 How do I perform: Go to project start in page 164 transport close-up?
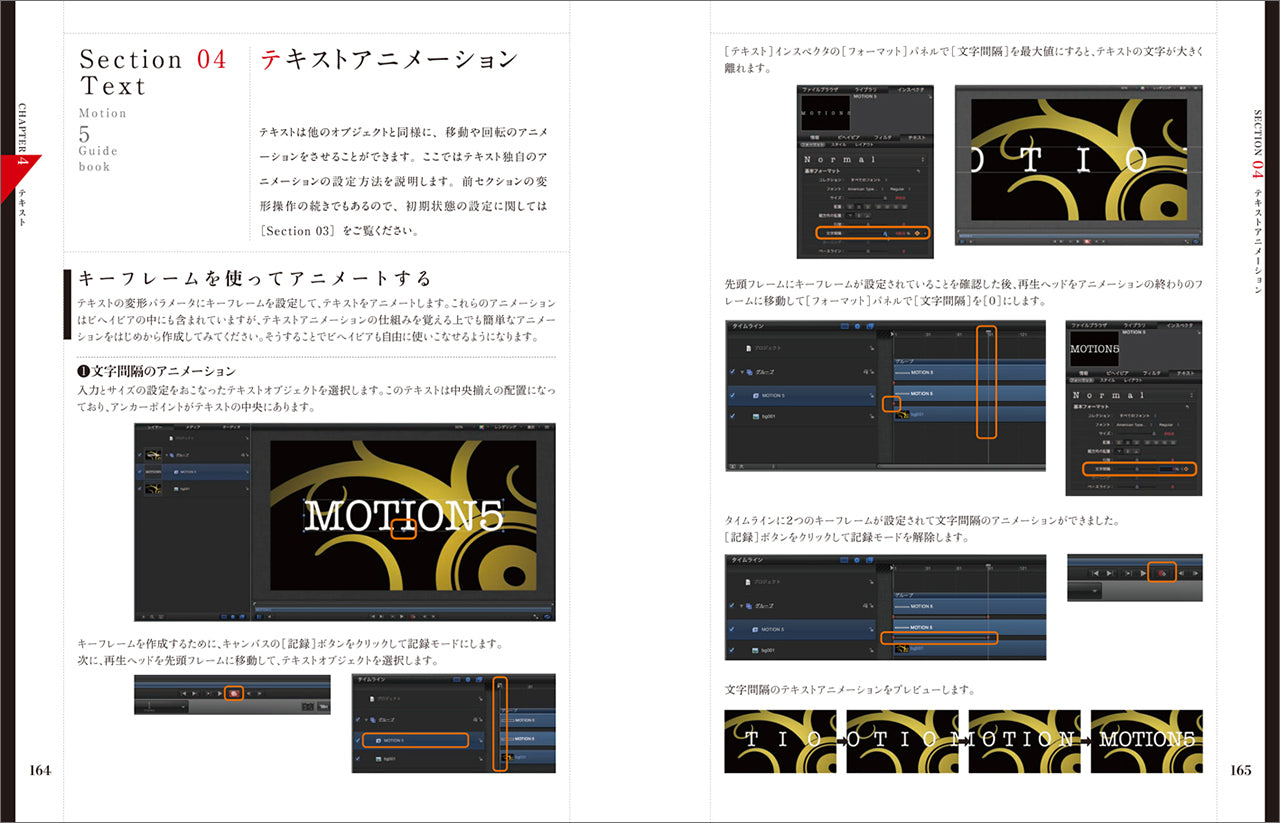pyautogui.click(x=184, y=693)
